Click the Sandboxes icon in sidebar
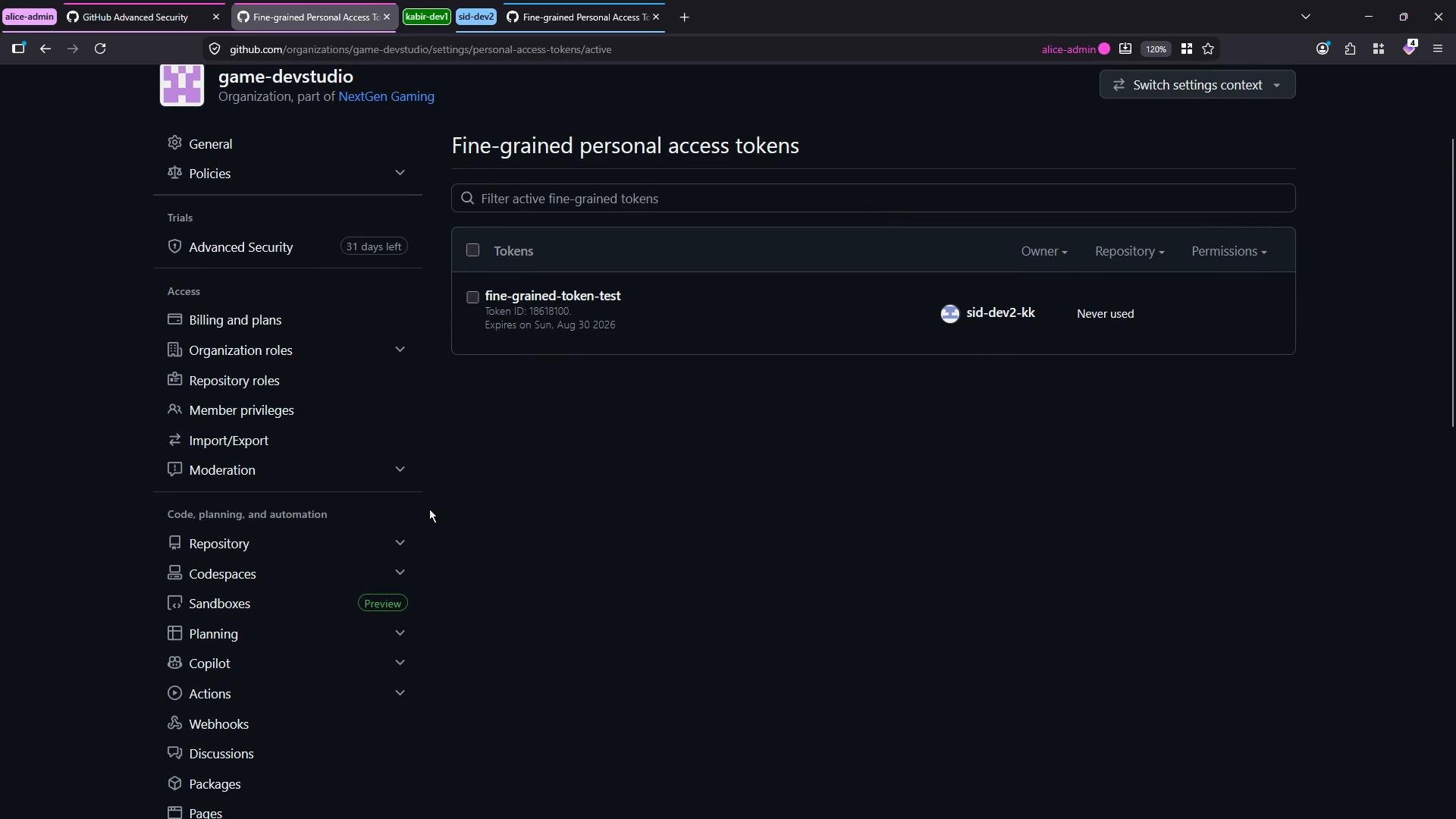Image resolution: width=1456 pixels, height=819 pixels. pyautogui.click(x=174, y=603)
